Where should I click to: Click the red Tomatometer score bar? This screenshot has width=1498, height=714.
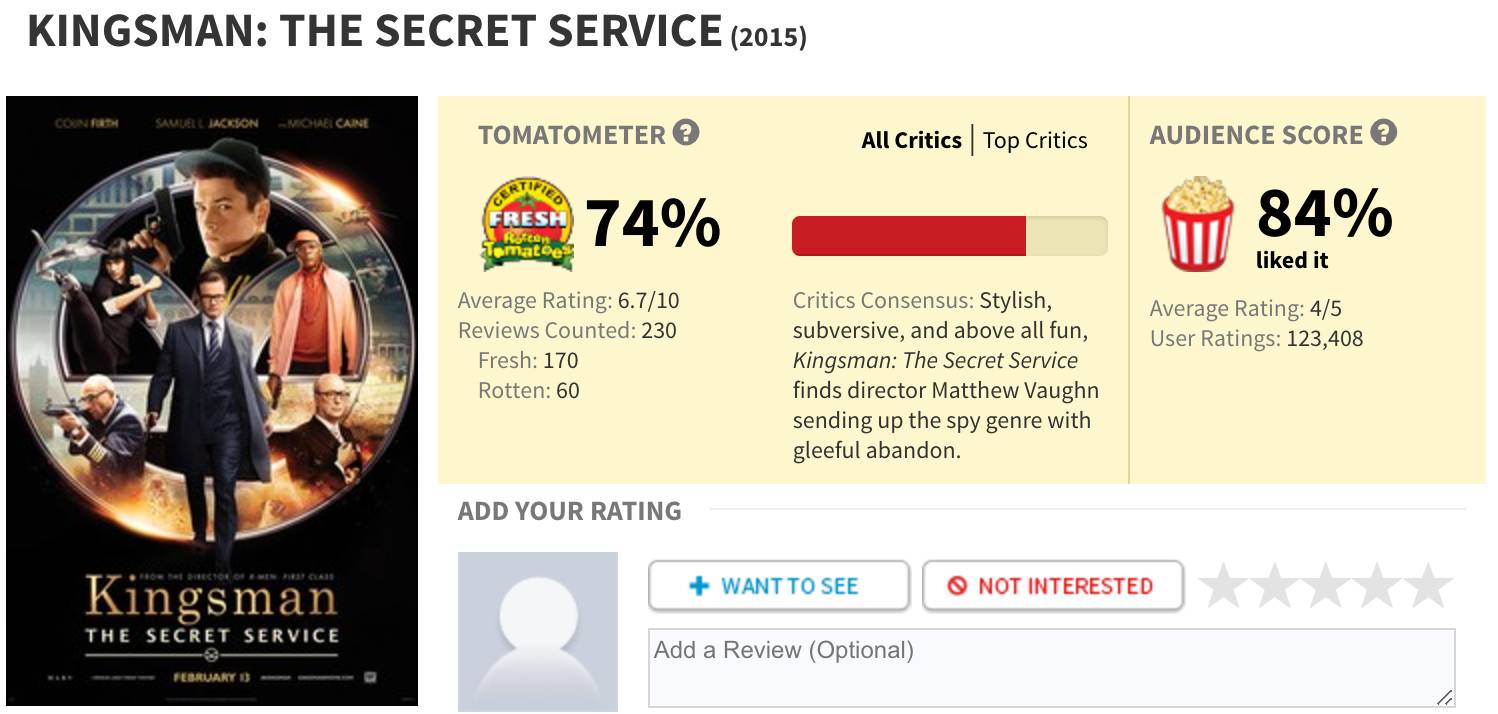(909, 236)
